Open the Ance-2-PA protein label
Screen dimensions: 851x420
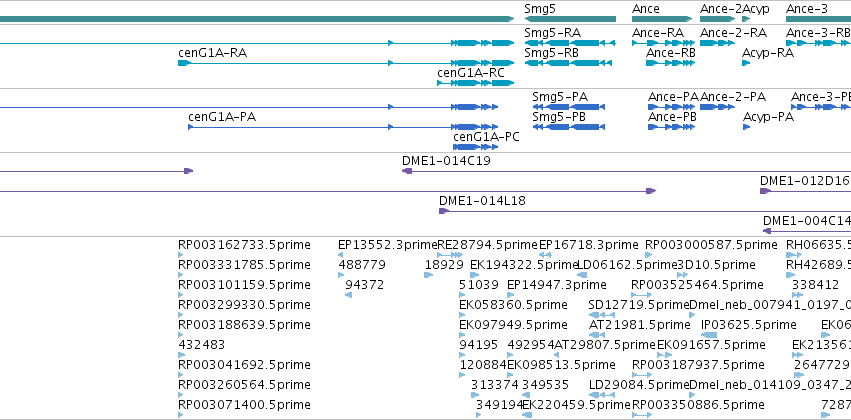[733, 97]
